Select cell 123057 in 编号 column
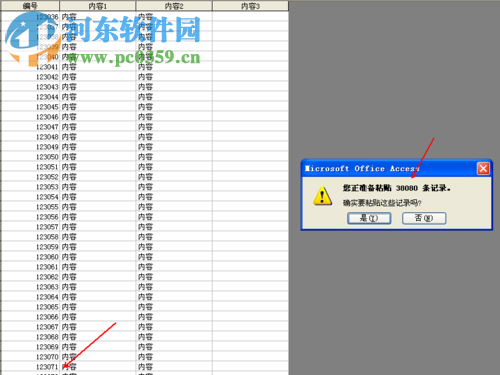Viewport: 500px width, 375px height. point(31,227)
